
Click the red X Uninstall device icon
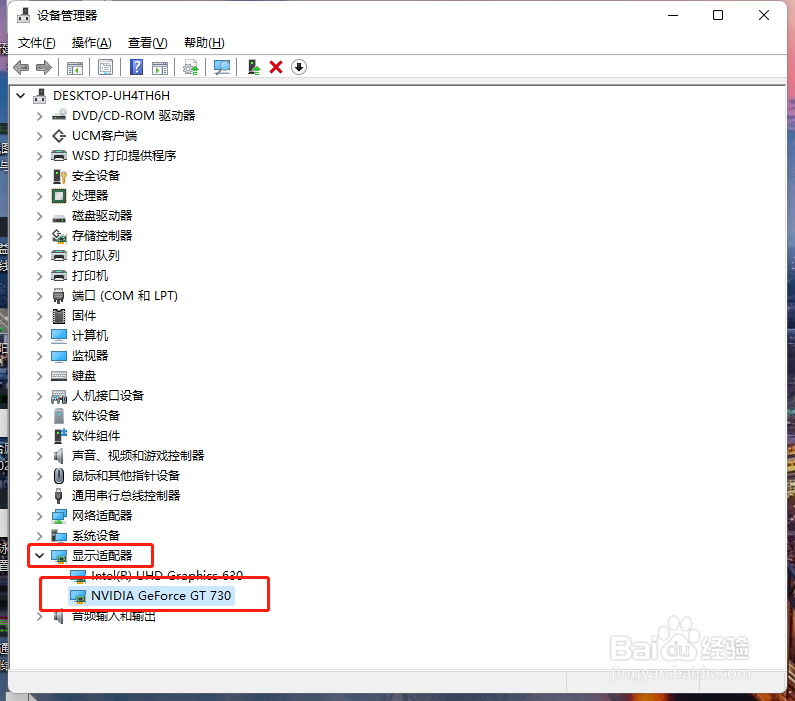pyautogui.click(x=276, y=67)
